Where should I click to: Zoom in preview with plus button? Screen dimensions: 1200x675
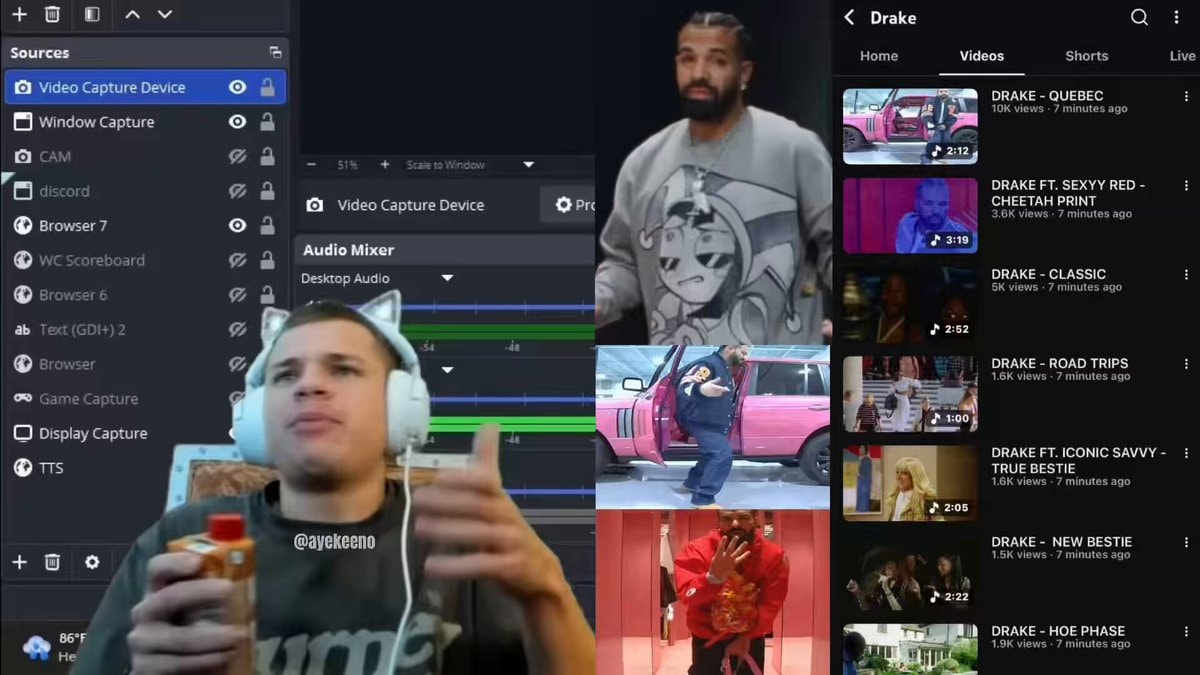[385, 165]
